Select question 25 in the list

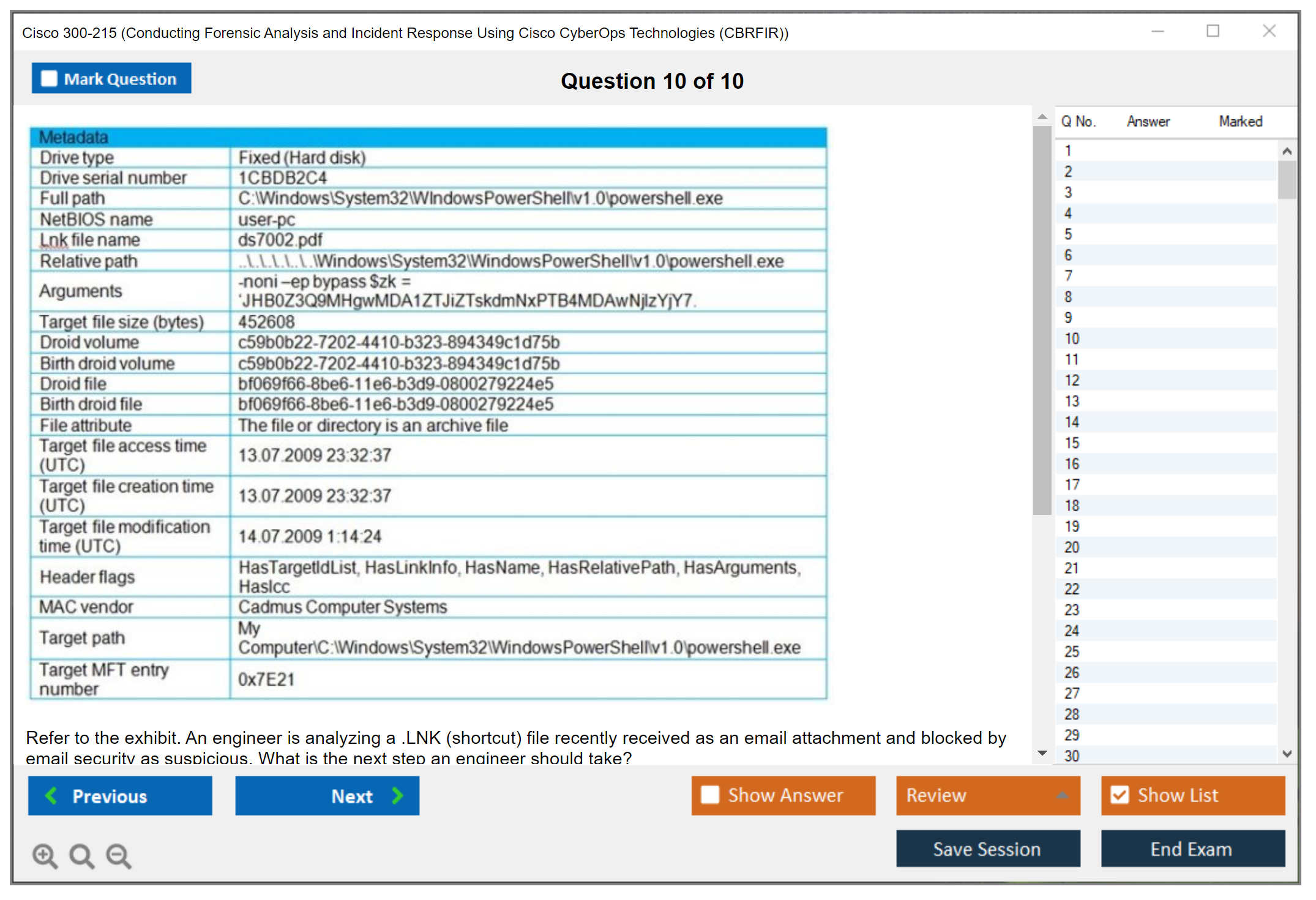click(1072, 651)
